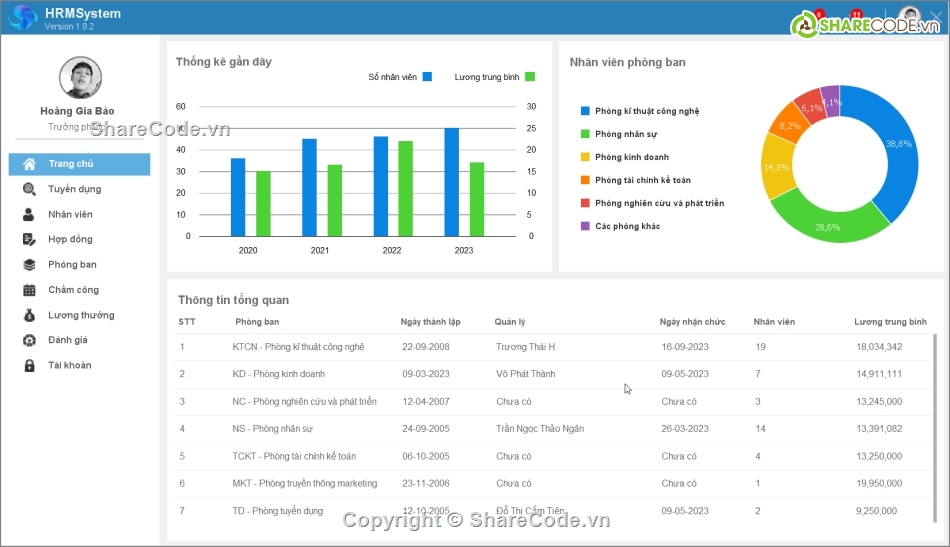Click the HRMSystem logo in title bar
This screenshot has width=950, height=547.
tap(22, 18)
